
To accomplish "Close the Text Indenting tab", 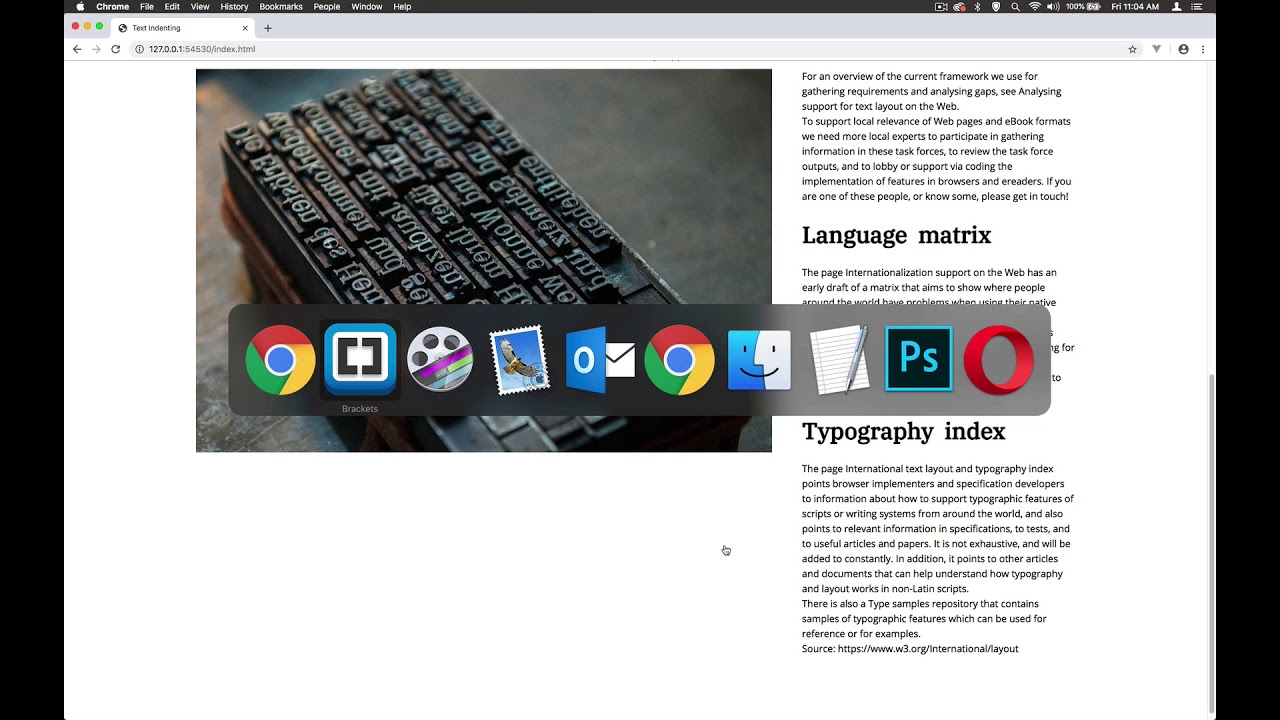I will 245,28.
